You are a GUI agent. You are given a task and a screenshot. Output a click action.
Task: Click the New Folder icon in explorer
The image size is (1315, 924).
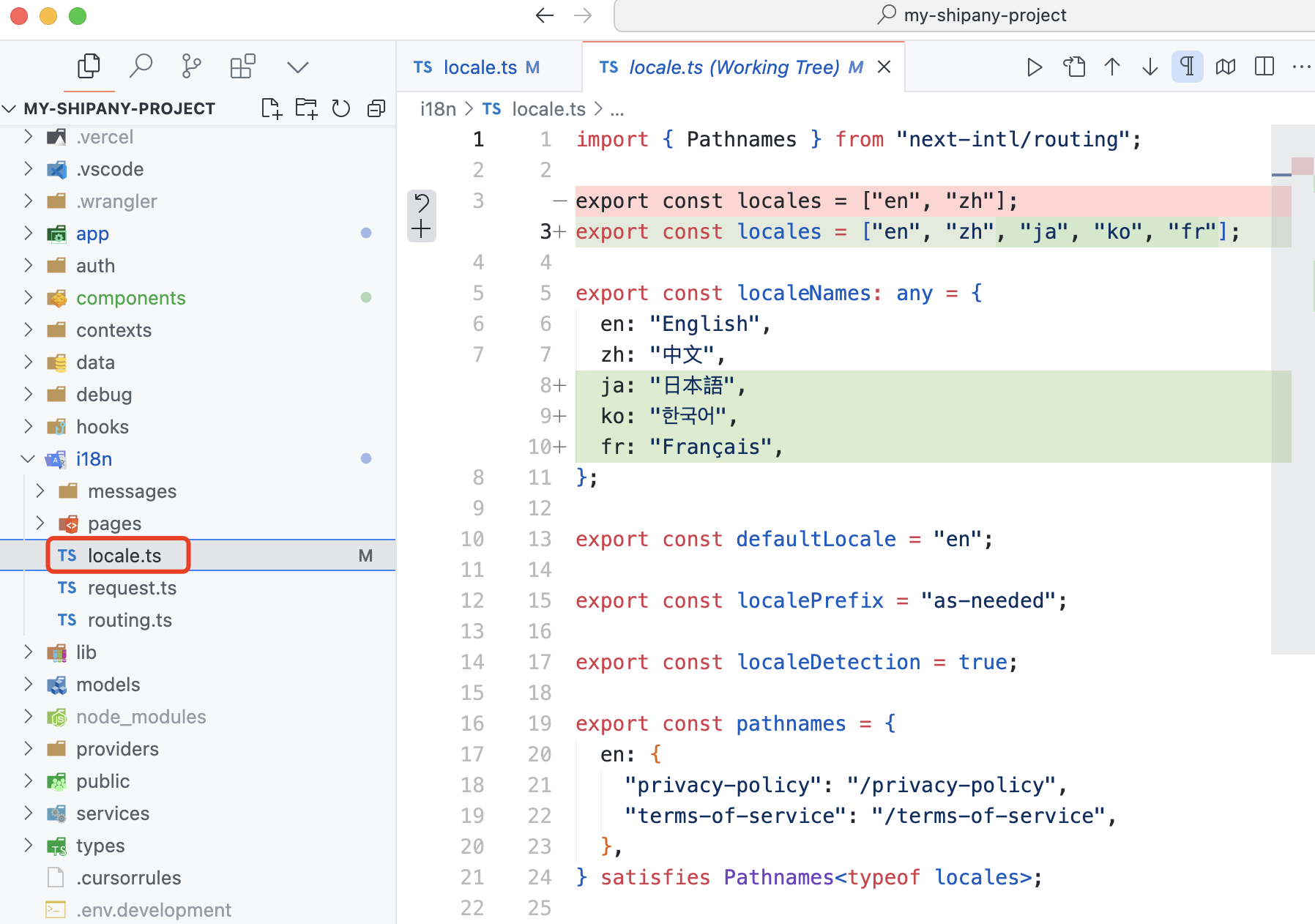point(306,108)
